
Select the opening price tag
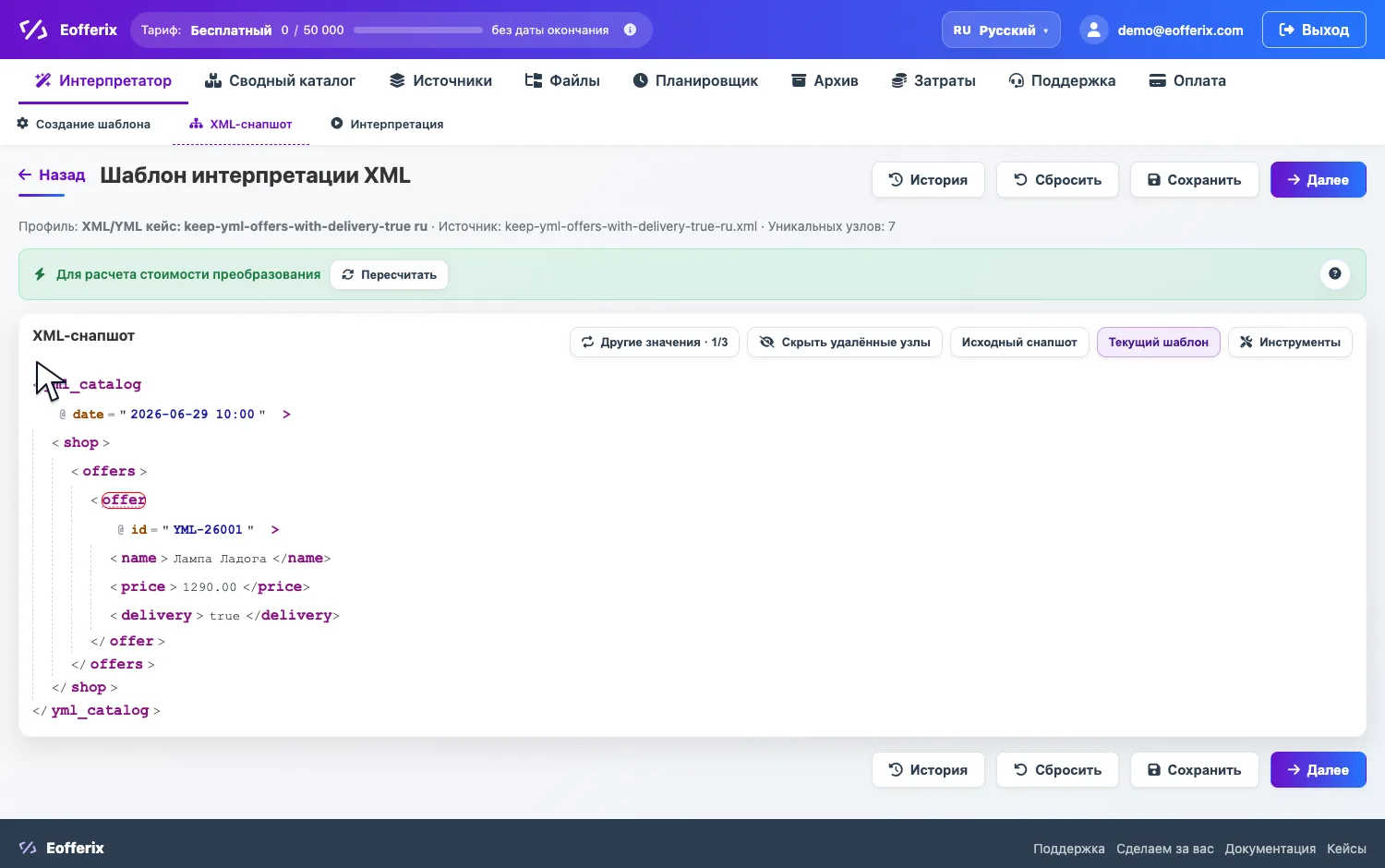point(143,586)
